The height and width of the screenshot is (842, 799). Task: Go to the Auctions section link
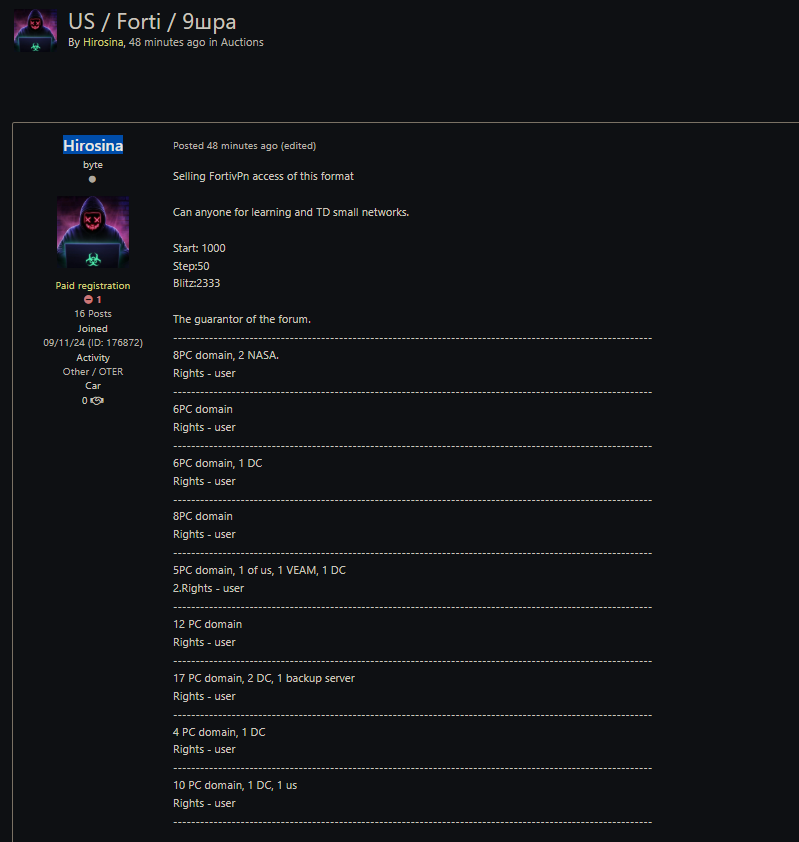(x=242, y=42)
